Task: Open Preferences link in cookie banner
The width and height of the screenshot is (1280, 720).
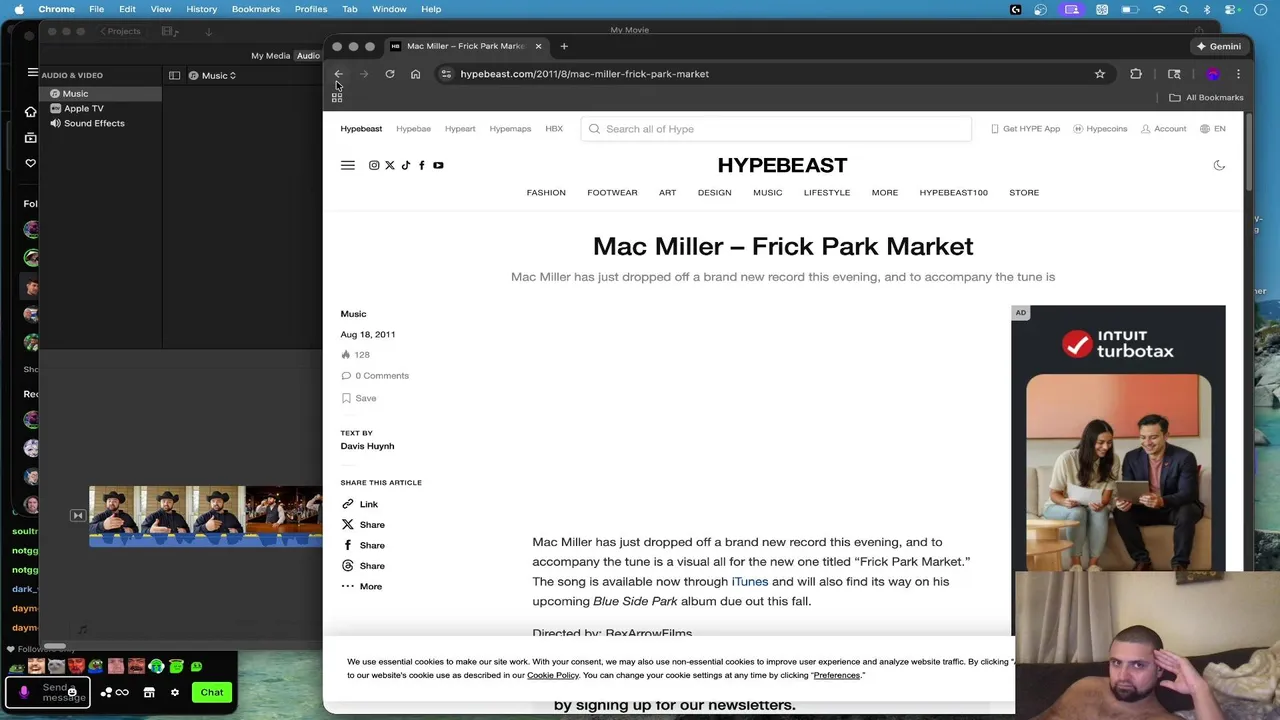Action: pos(837,676)
